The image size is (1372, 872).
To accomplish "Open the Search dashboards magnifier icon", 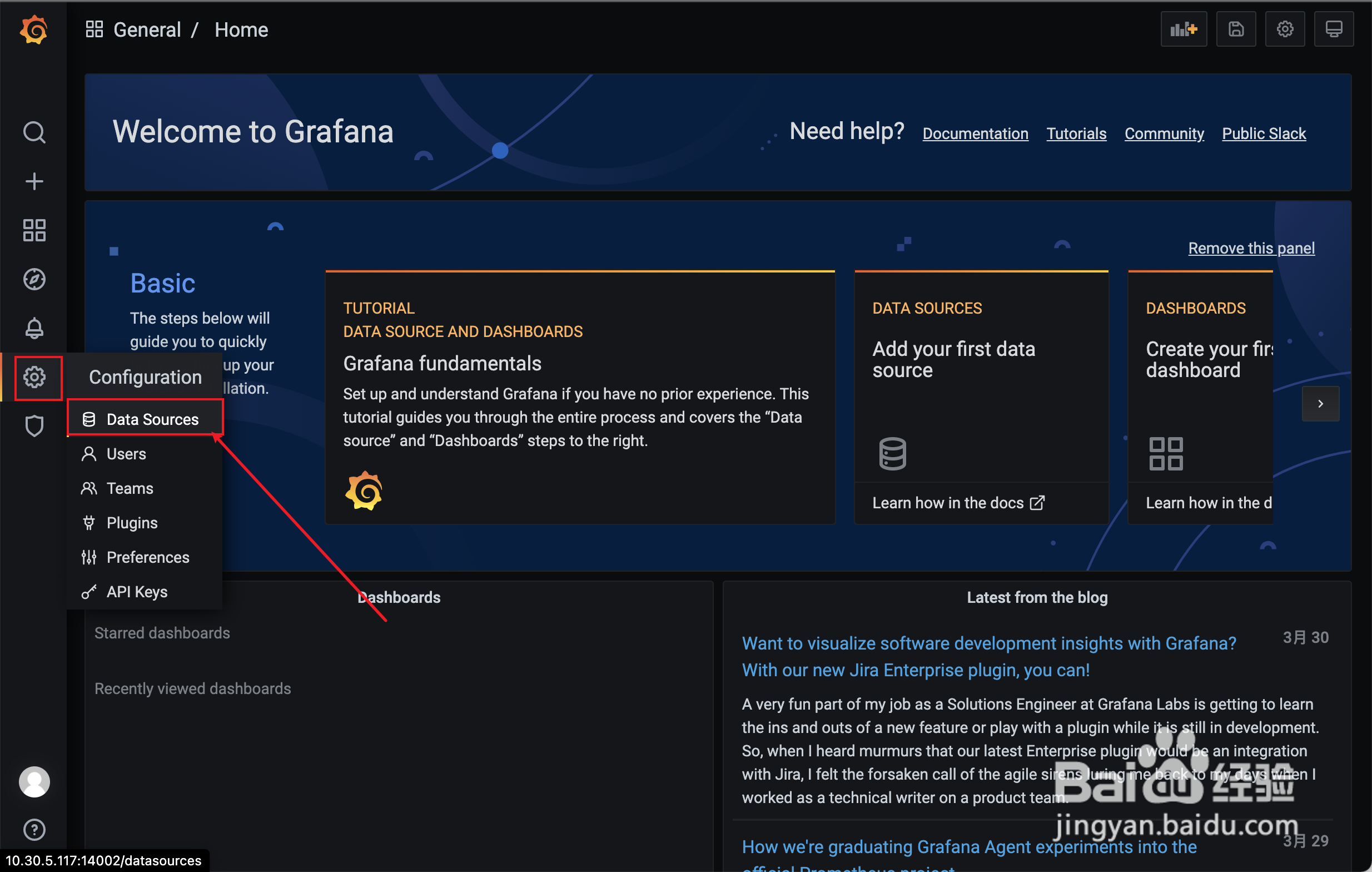I will click(x=34, y=133).
